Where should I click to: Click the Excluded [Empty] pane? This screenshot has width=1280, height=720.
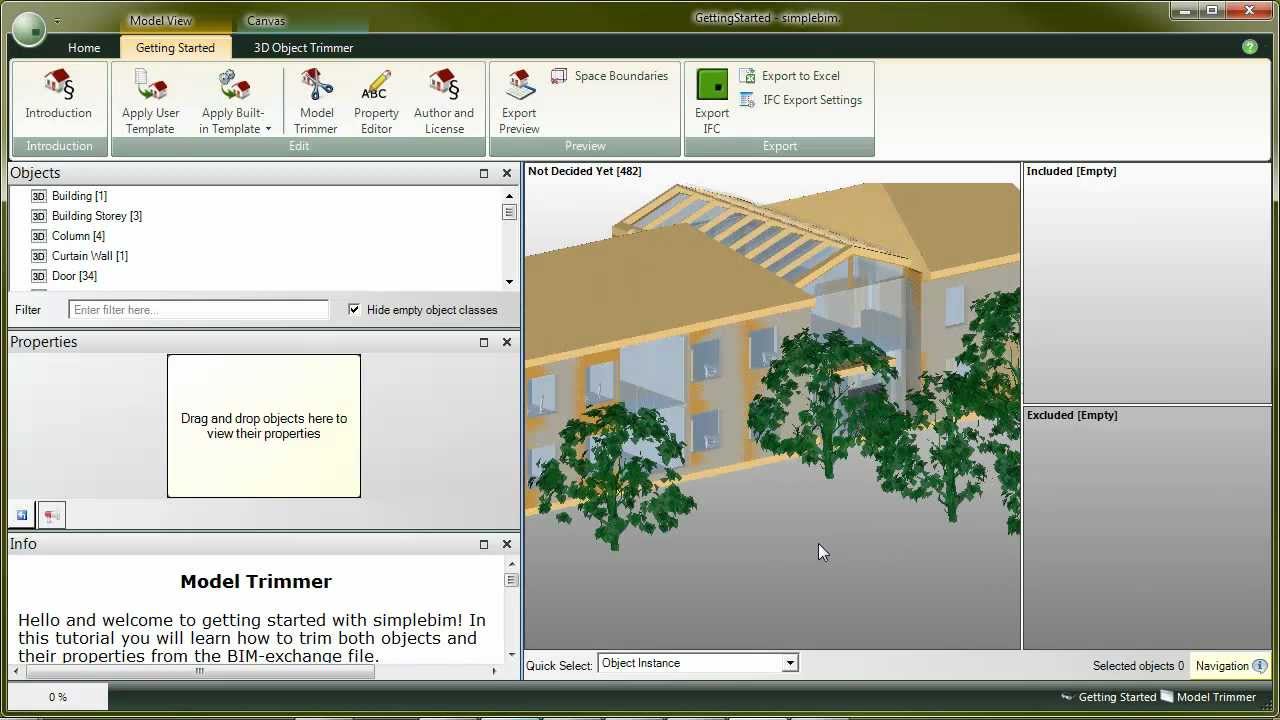tap(1147, 528)
